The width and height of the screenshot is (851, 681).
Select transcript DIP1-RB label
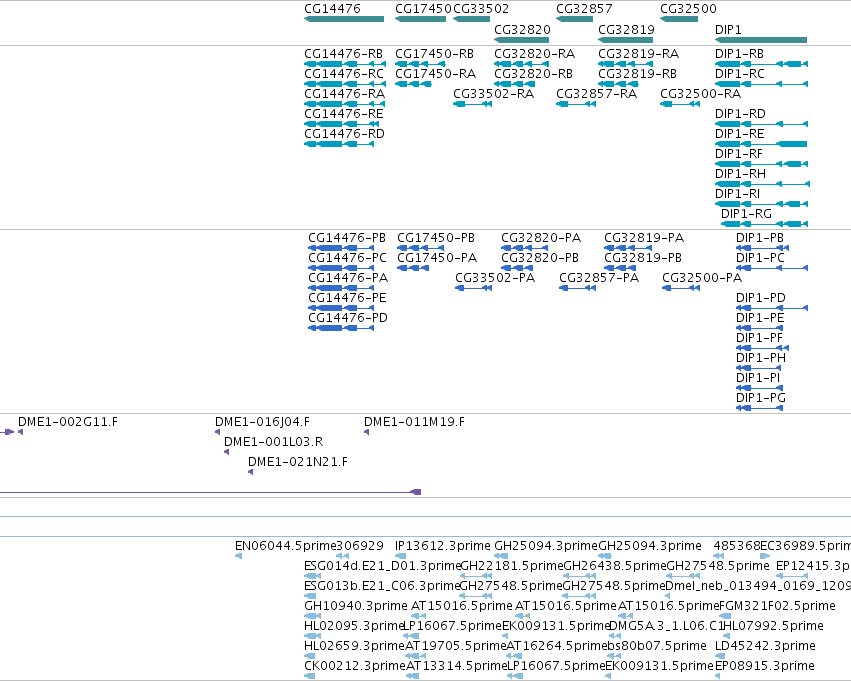(739, 54)
